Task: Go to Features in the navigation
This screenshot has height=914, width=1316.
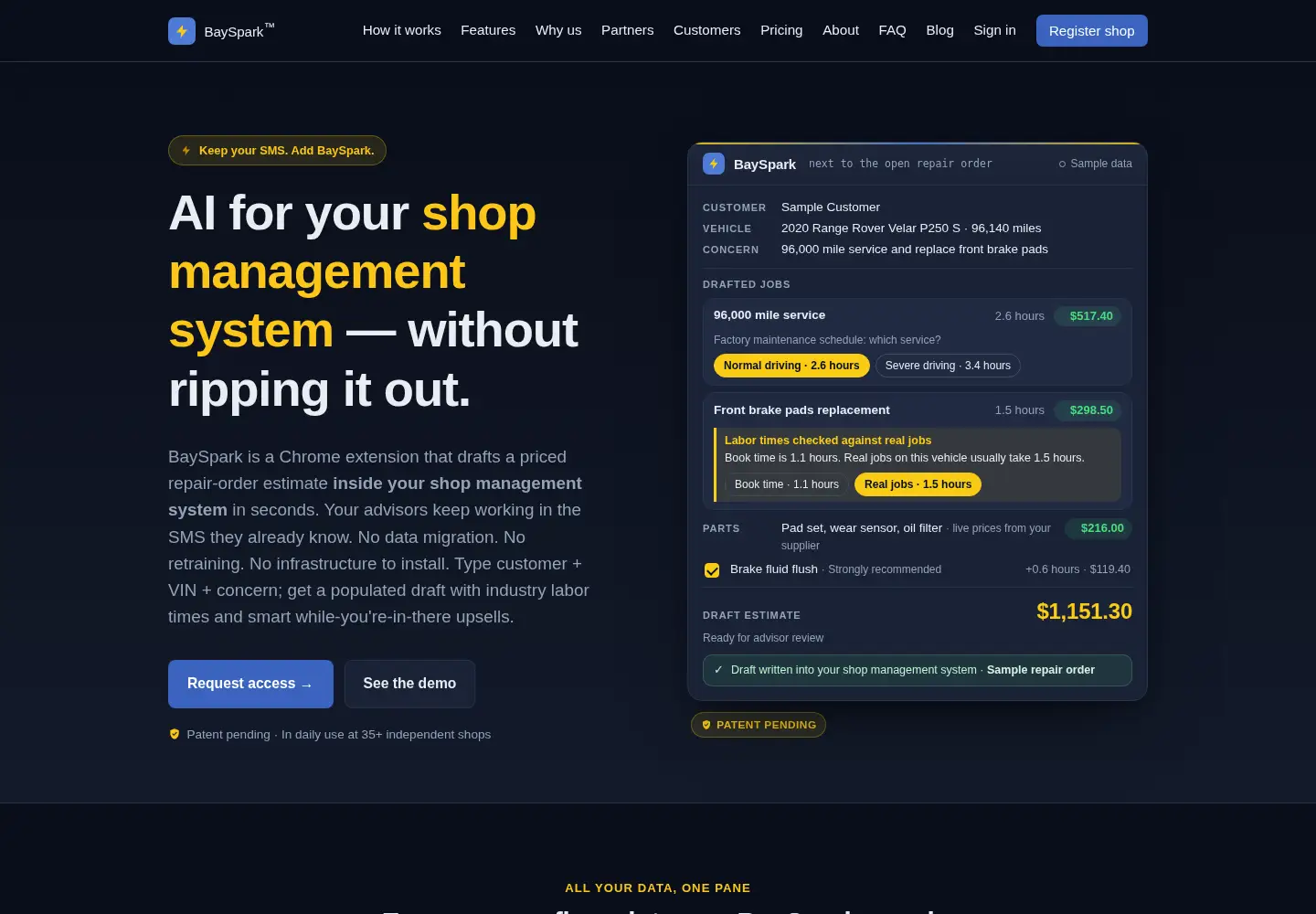Action: (x=488, y=30)
